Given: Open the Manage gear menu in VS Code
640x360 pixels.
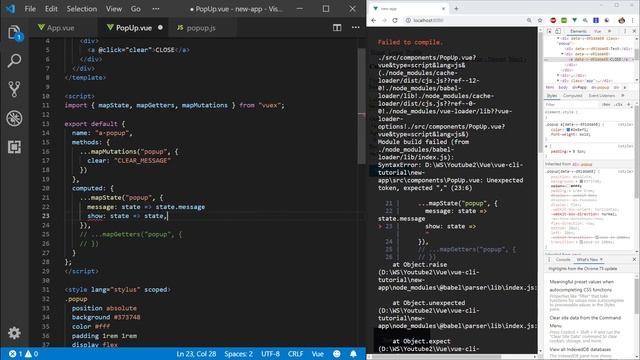Looking at the screenshot, I should pos(14,333).
